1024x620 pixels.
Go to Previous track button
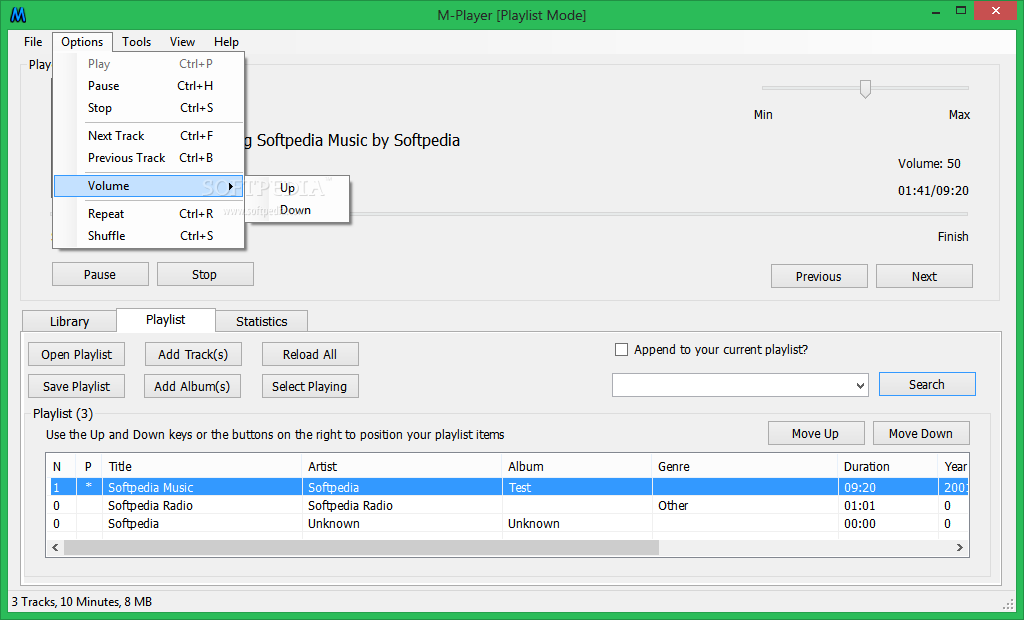pyautogui.click(x=819, y=276)
